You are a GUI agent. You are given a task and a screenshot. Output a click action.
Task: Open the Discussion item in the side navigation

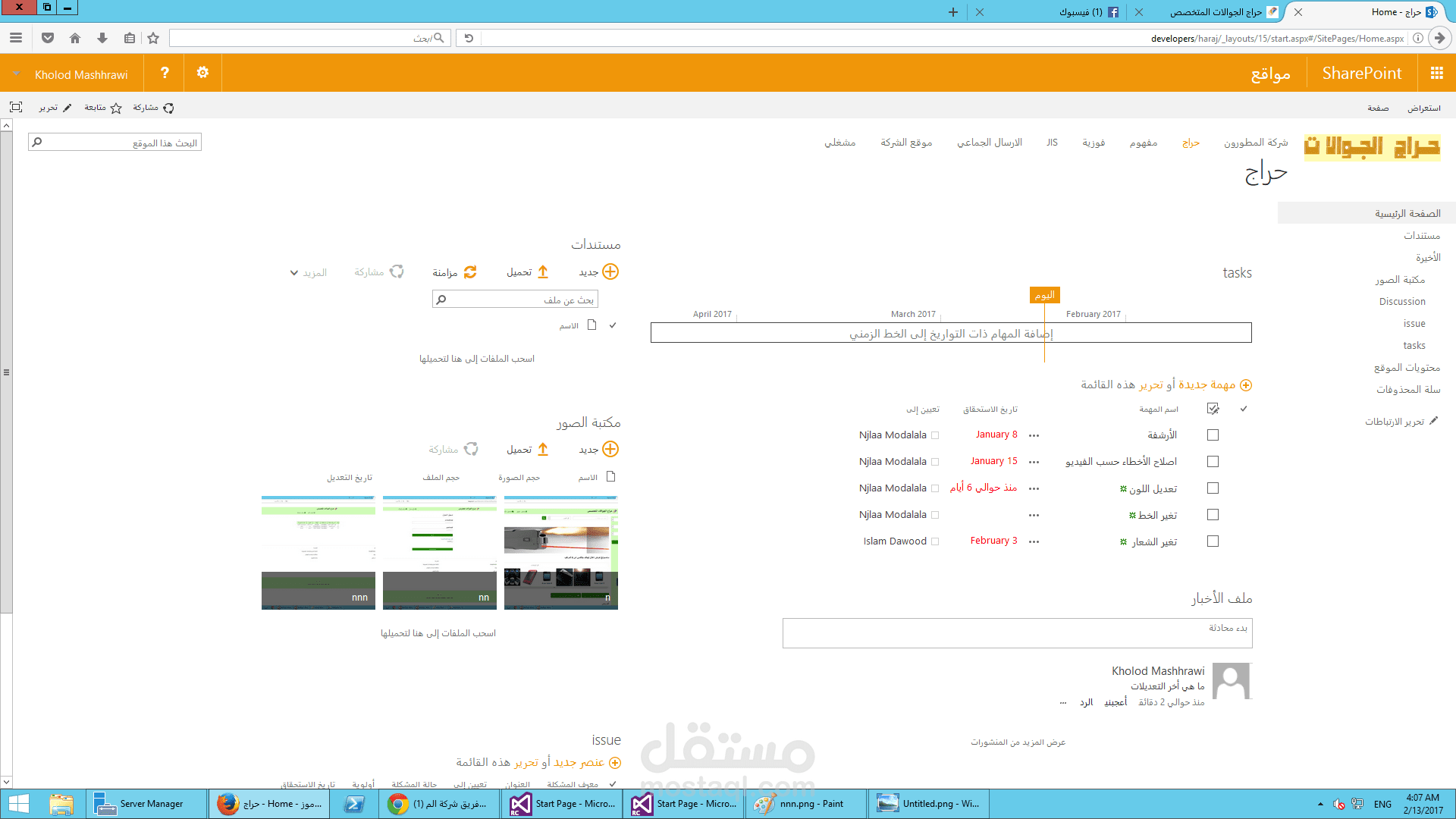pyautogui.click(x=1402, y=301)
